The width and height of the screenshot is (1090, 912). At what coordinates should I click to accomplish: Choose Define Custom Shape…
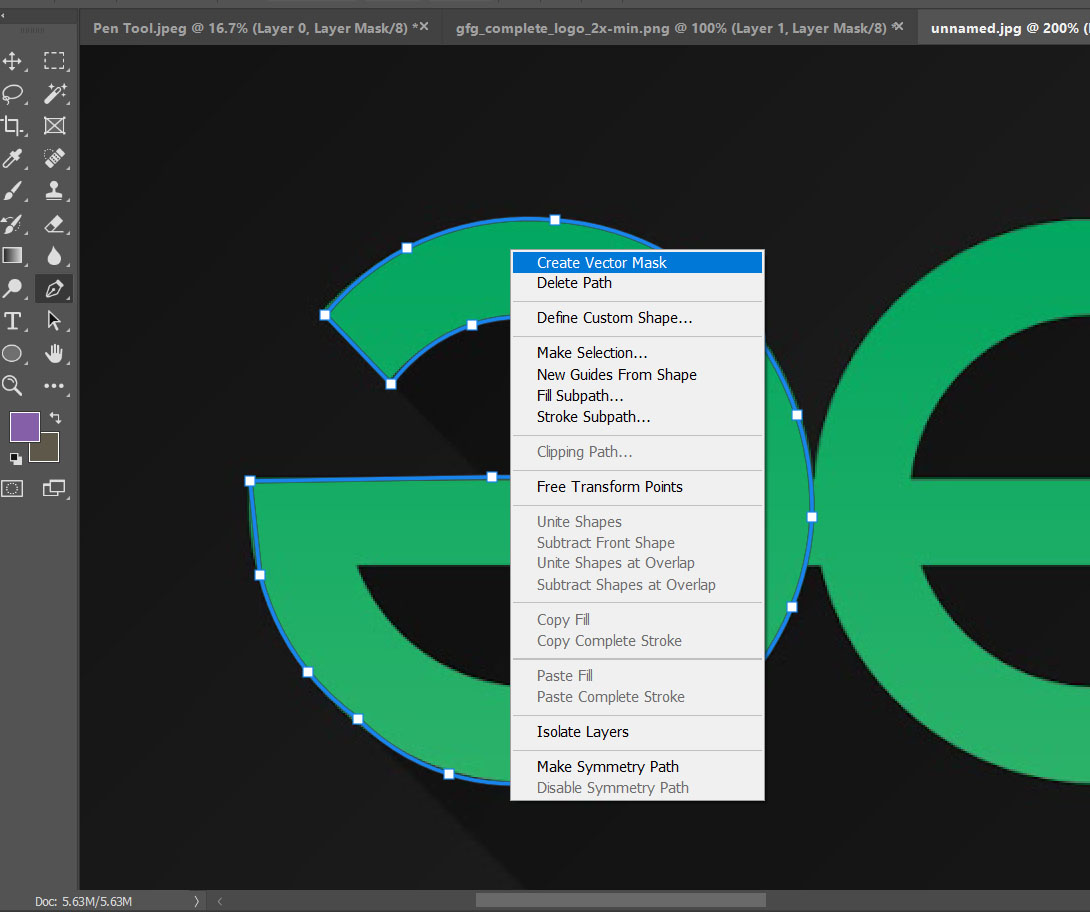(x=637, y=318)
